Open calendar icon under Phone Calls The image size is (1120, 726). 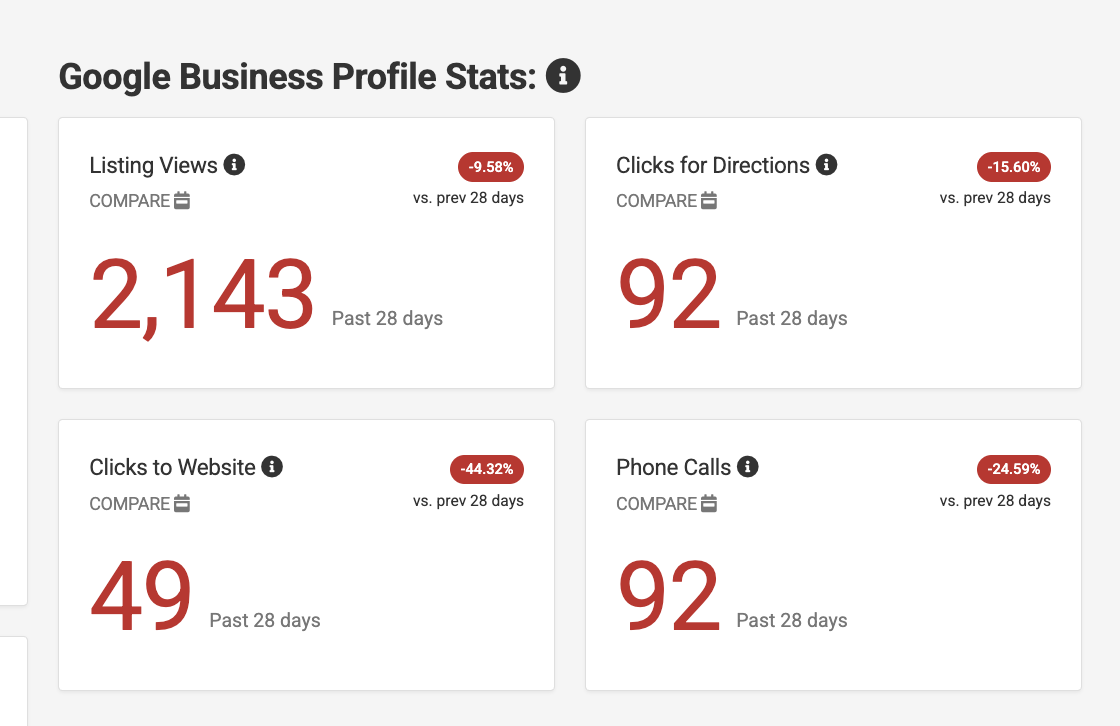[x=709, y=503]
